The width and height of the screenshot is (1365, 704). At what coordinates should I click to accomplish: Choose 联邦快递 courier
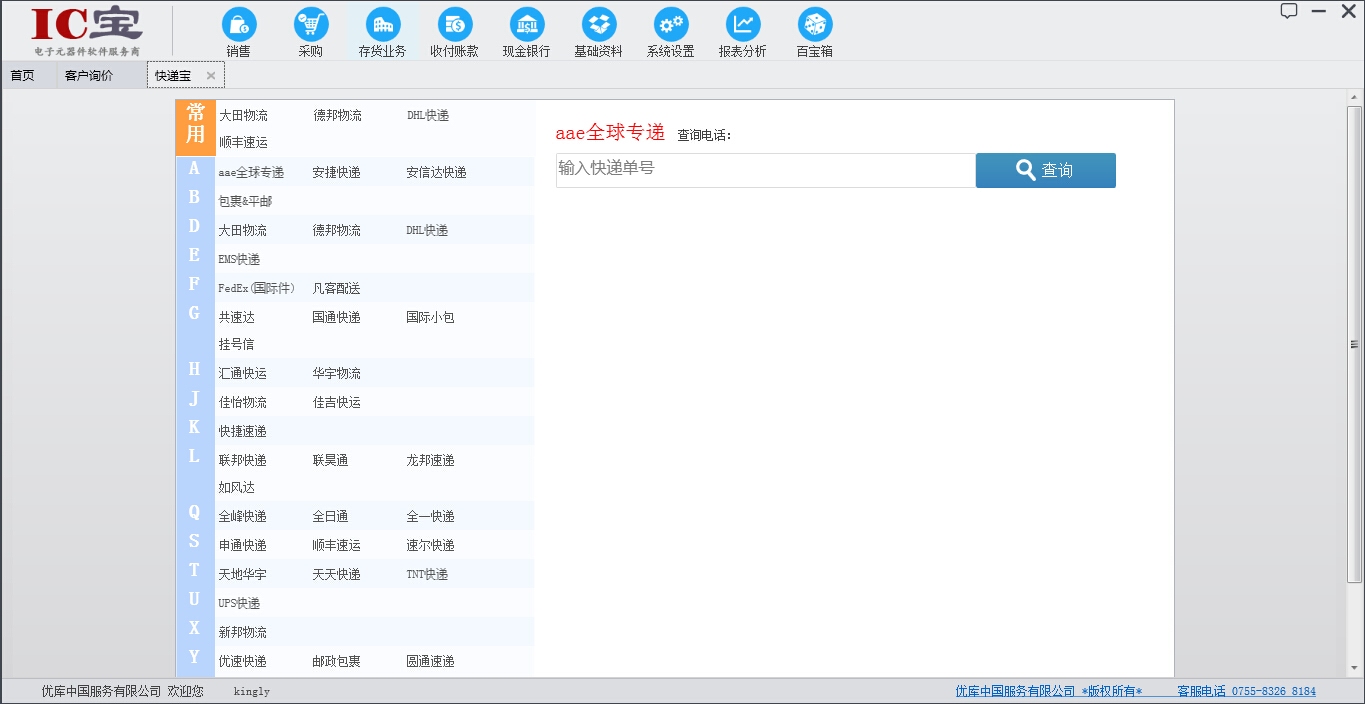tap(243, 461)
